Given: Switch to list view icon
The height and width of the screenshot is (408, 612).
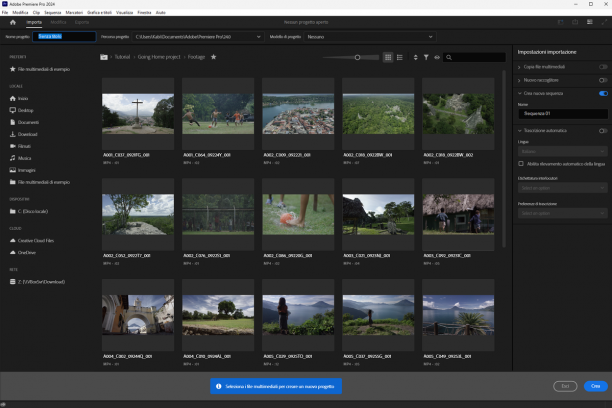Looking at the screenshot, I should [x=400, y=57].
